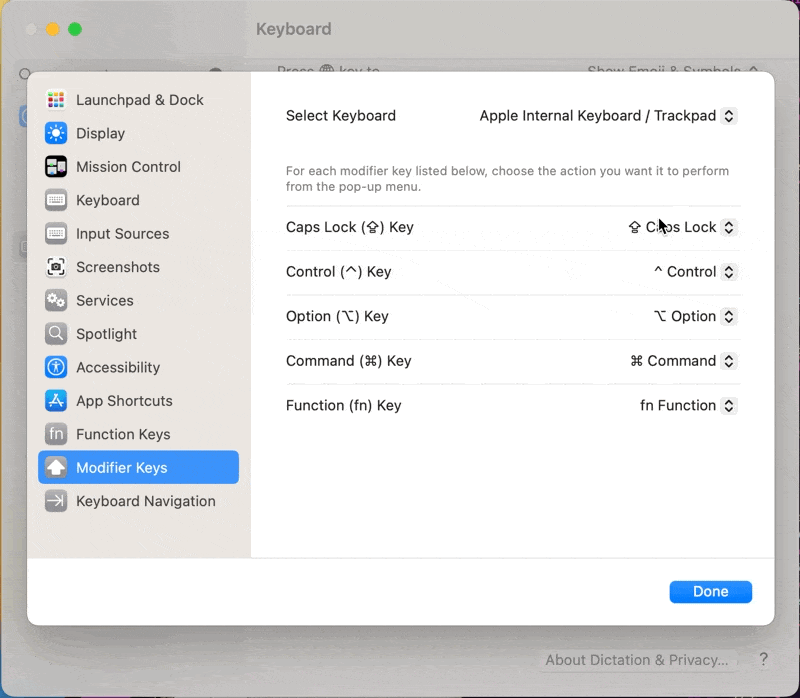Click the Keyboard Navigation tab icon
800x698 pixels.
pos(56,501)
